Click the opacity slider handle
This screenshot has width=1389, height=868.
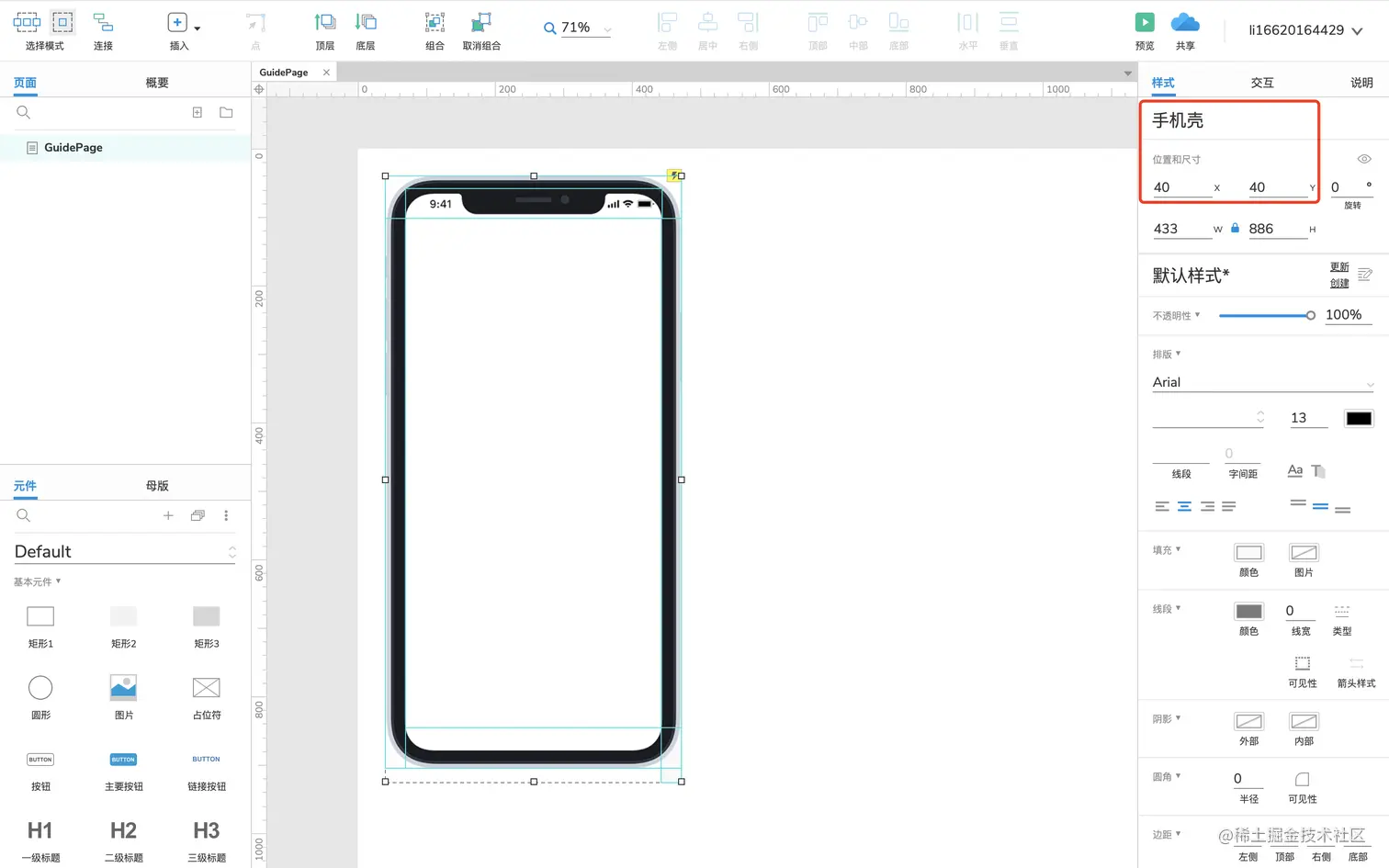coord(1311,315)
